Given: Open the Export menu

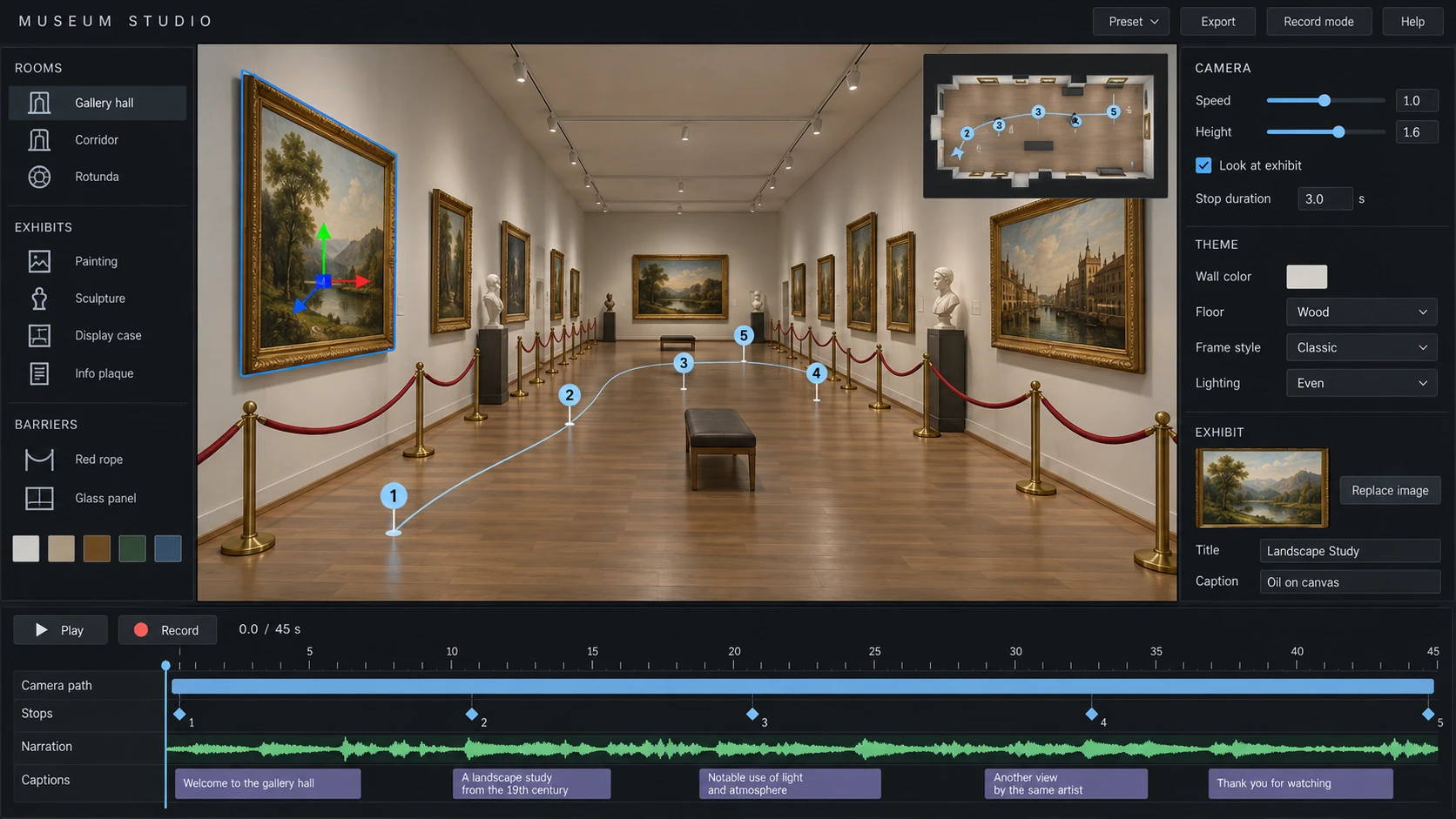Looking at the screenshot, I should tap(1217, 22).
